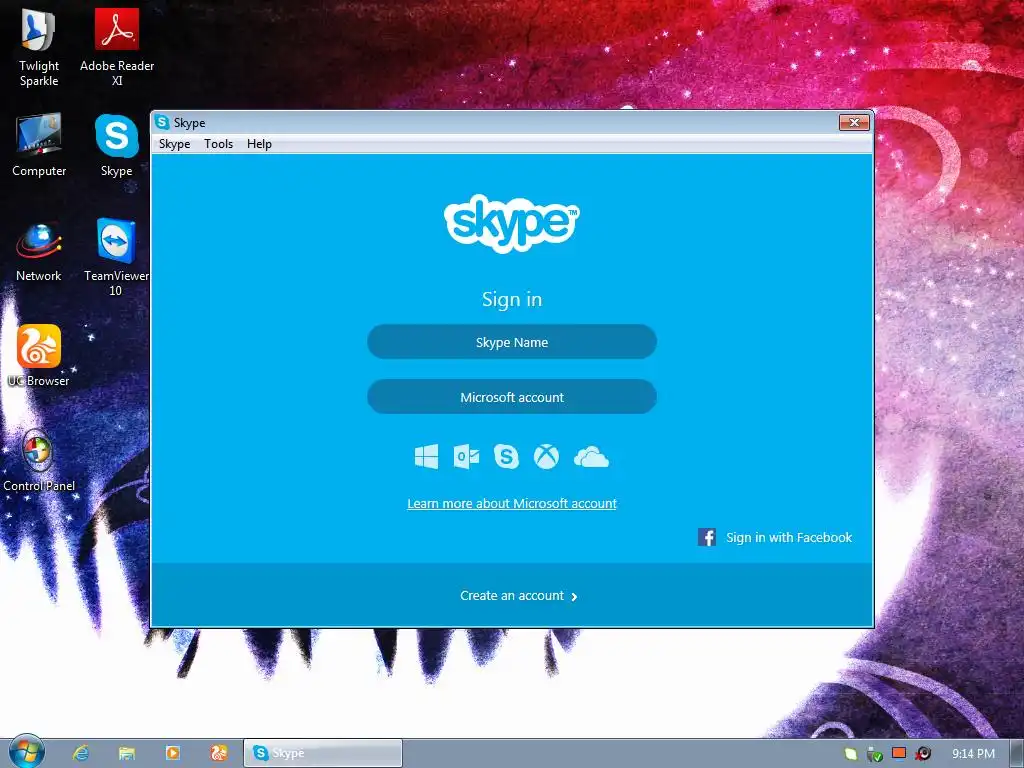
Task: Select the Skype desktop shortcut
Action: 116,145
